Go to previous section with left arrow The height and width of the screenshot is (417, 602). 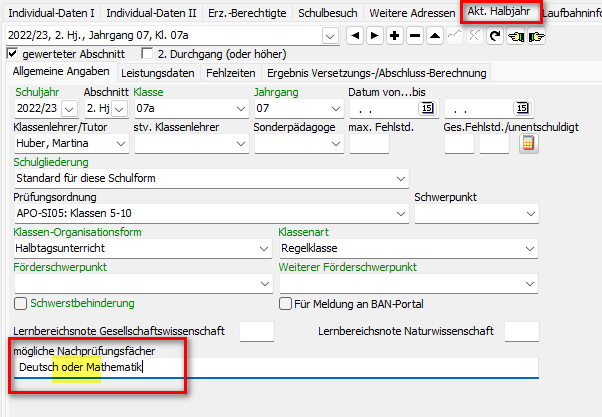pos(355,36)
